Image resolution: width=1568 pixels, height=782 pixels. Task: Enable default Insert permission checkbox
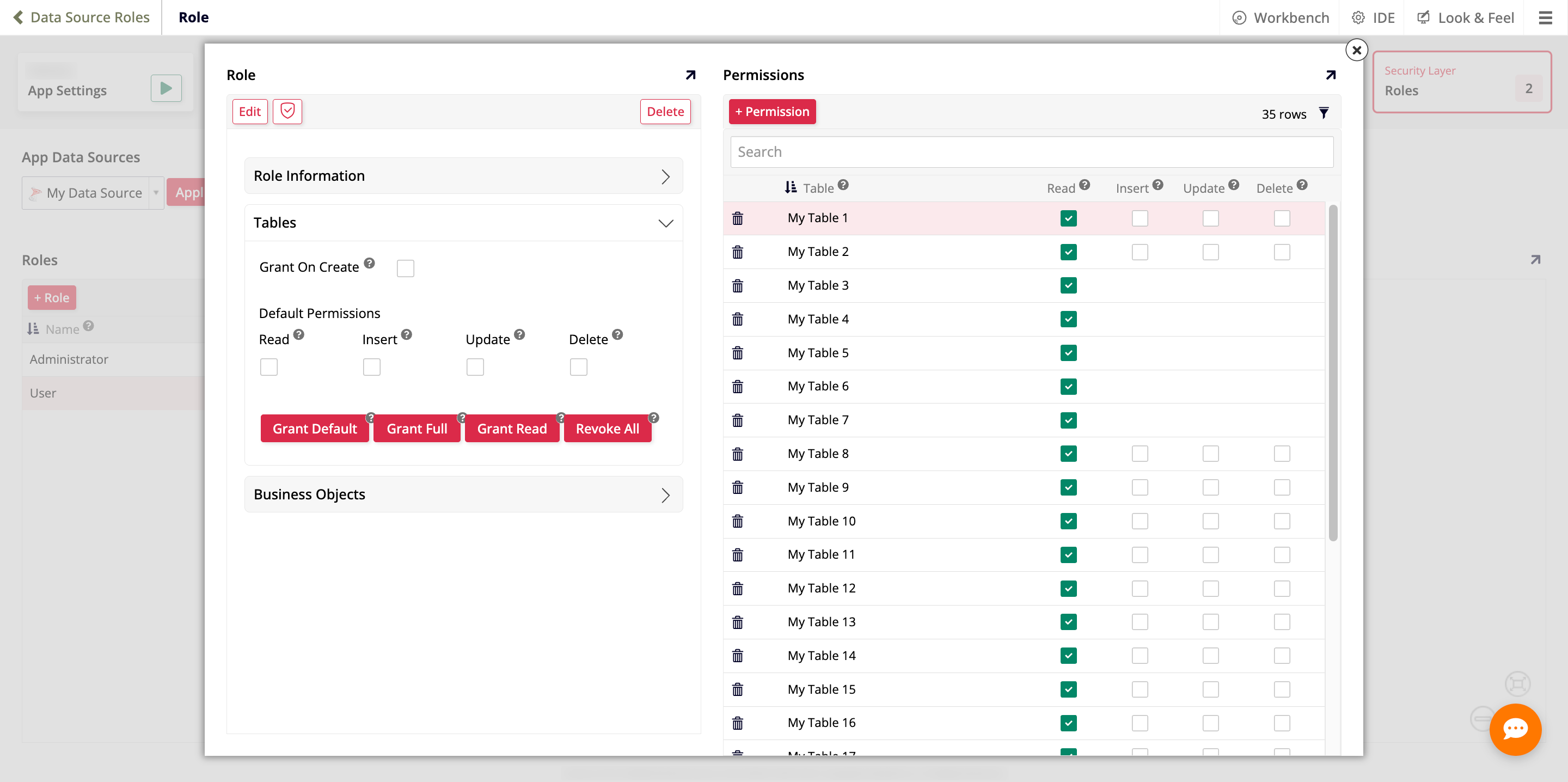pos(372,367)
